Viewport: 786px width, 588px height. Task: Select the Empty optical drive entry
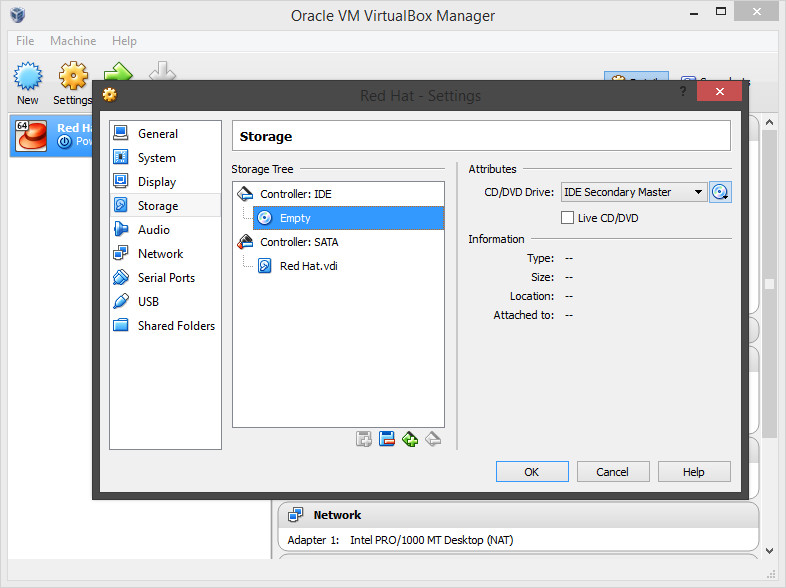[348, 218]
